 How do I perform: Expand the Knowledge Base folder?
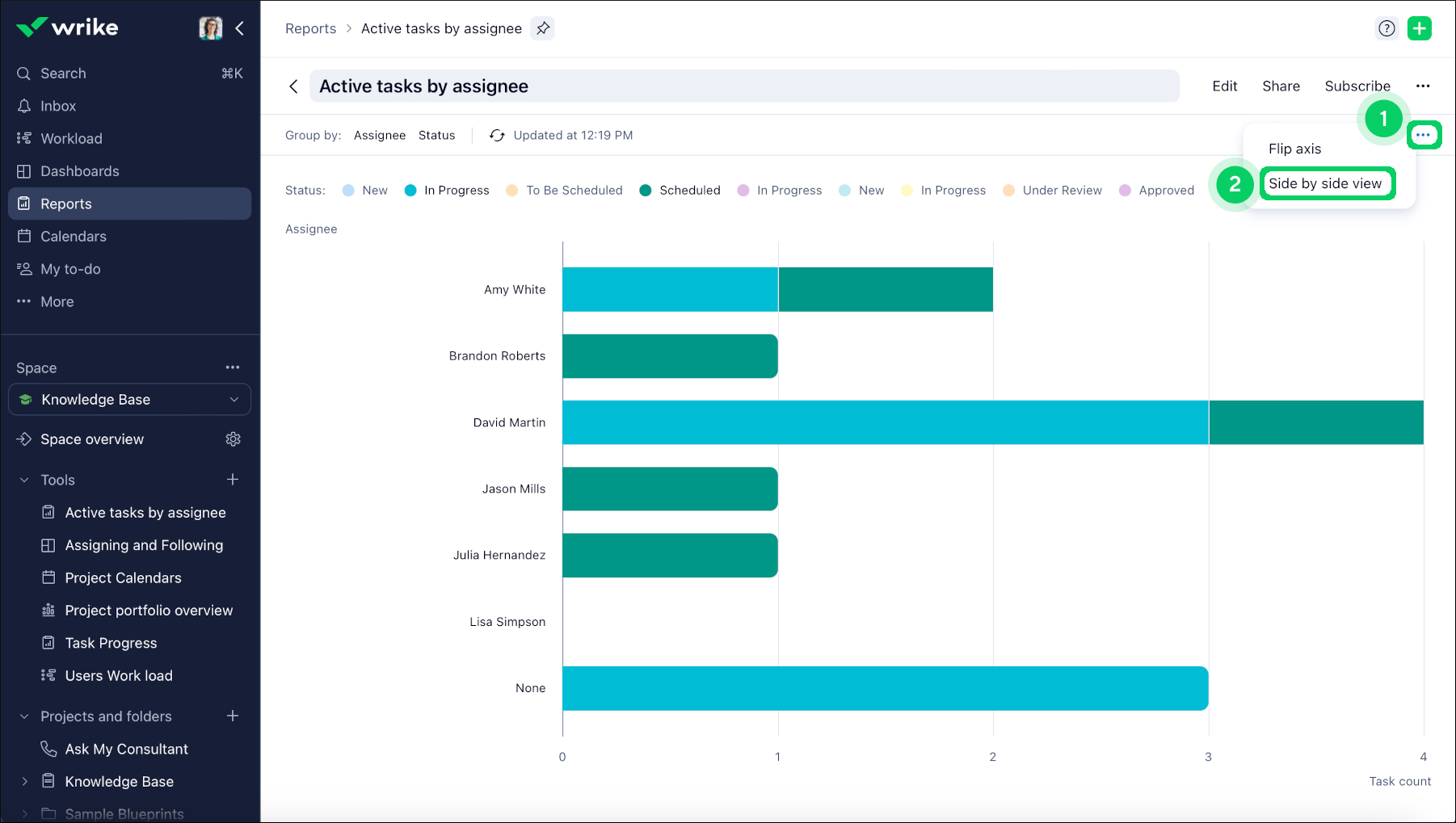coord(24,782)
